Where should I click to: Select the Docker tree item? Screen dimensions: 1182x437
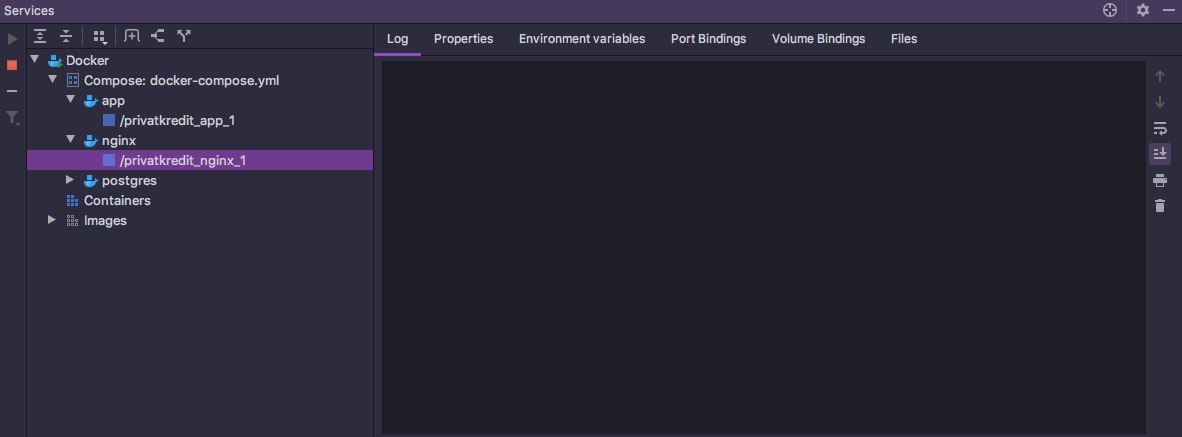[87, 60]
